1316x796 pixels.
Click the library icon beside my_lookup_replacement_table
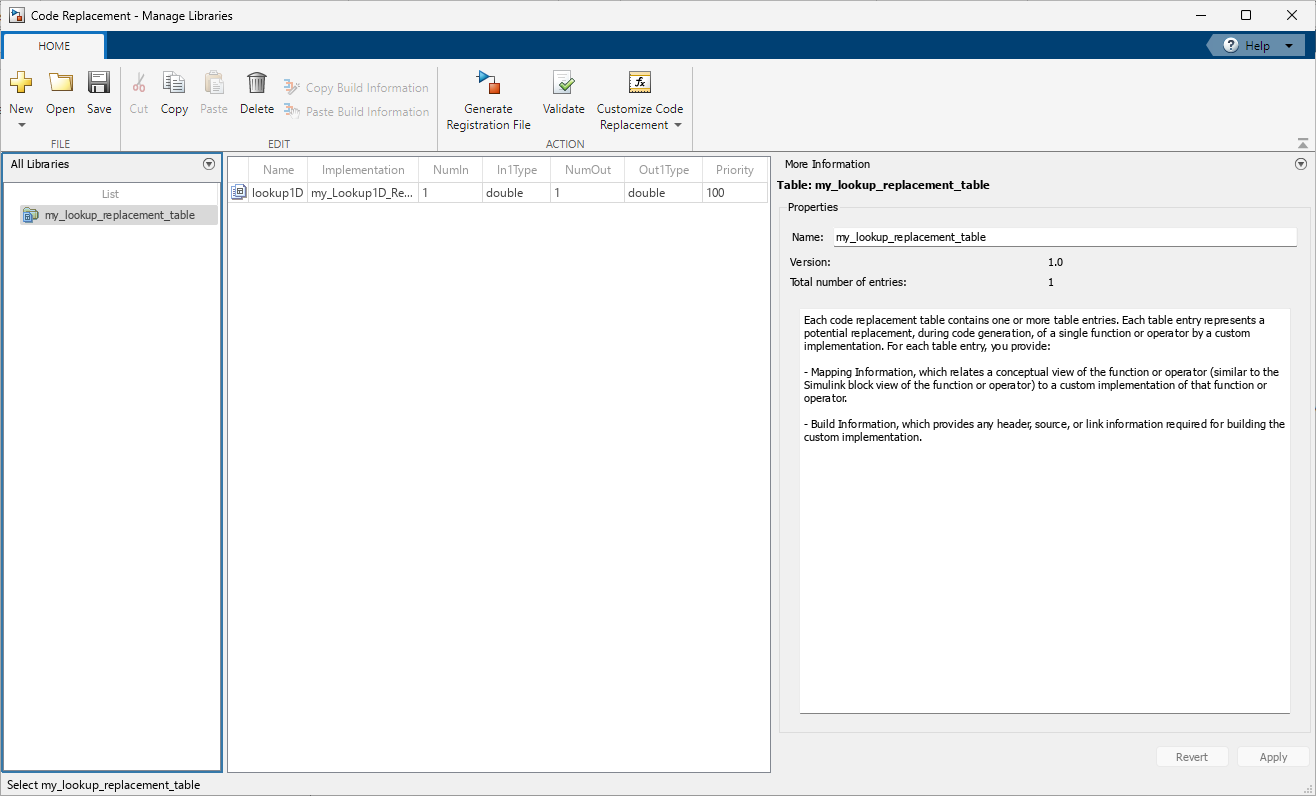point(31,215)
